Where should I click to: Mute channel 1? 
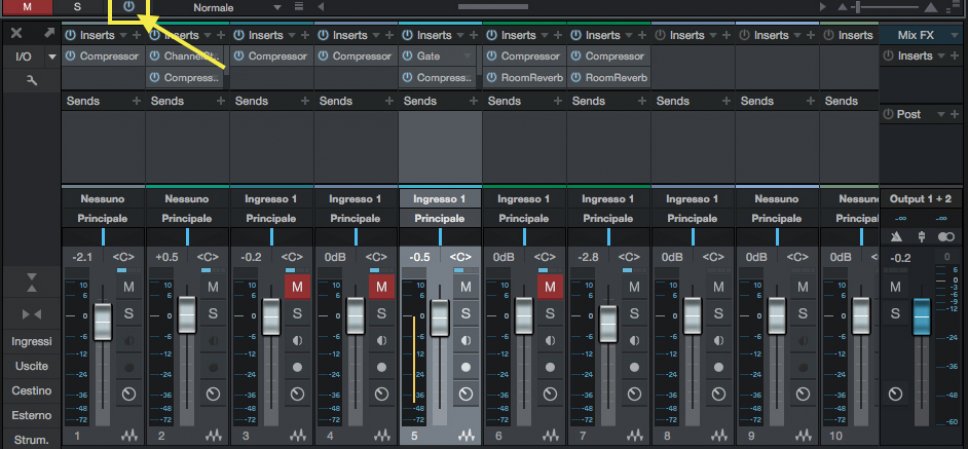[x=128, y=287]
